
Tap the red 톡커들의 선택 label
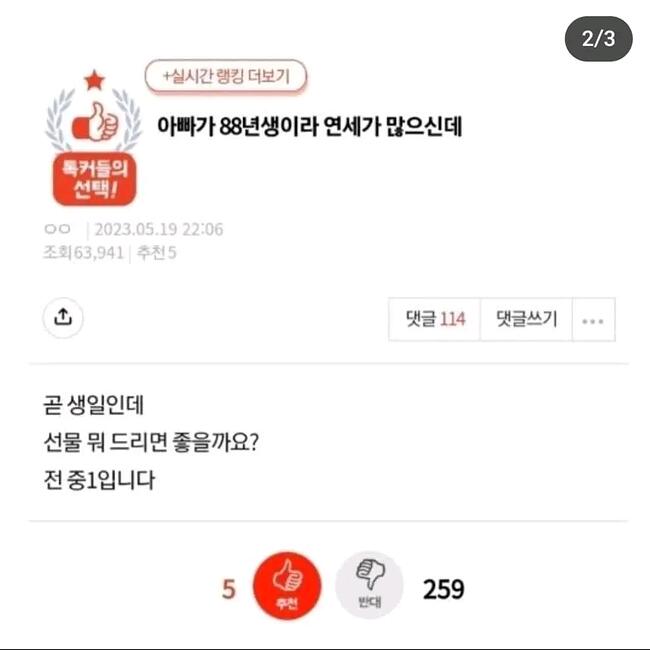[x=95, y=179]
